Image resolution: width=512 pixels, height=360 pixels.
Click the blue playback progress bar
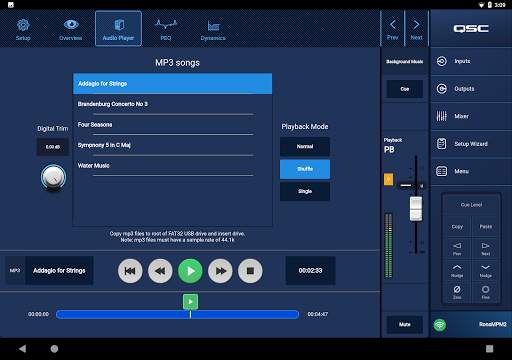(x=178, y=314)
